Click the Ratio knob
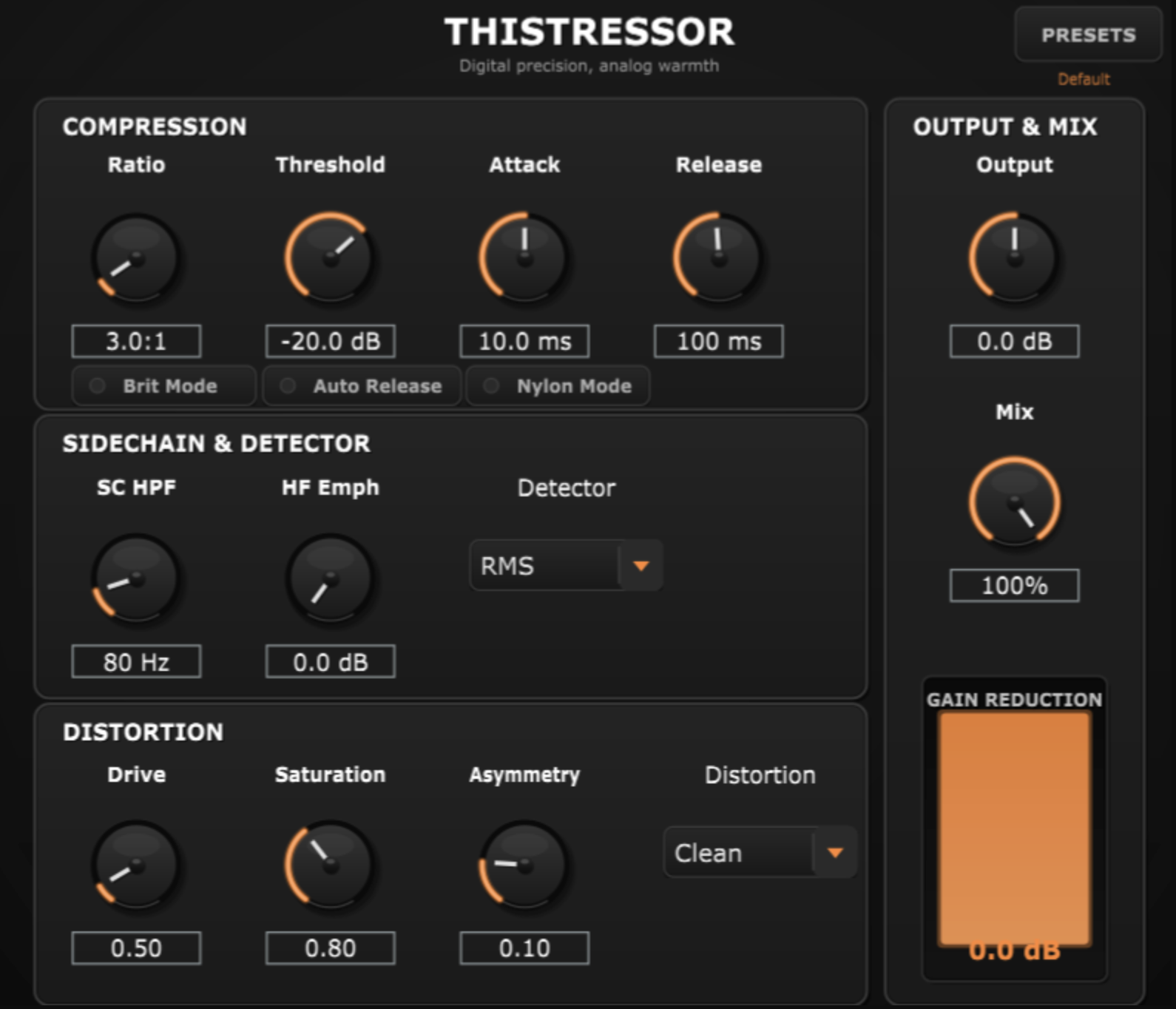The height and width of the screenshot is (1009, 1176). (136, 258)
